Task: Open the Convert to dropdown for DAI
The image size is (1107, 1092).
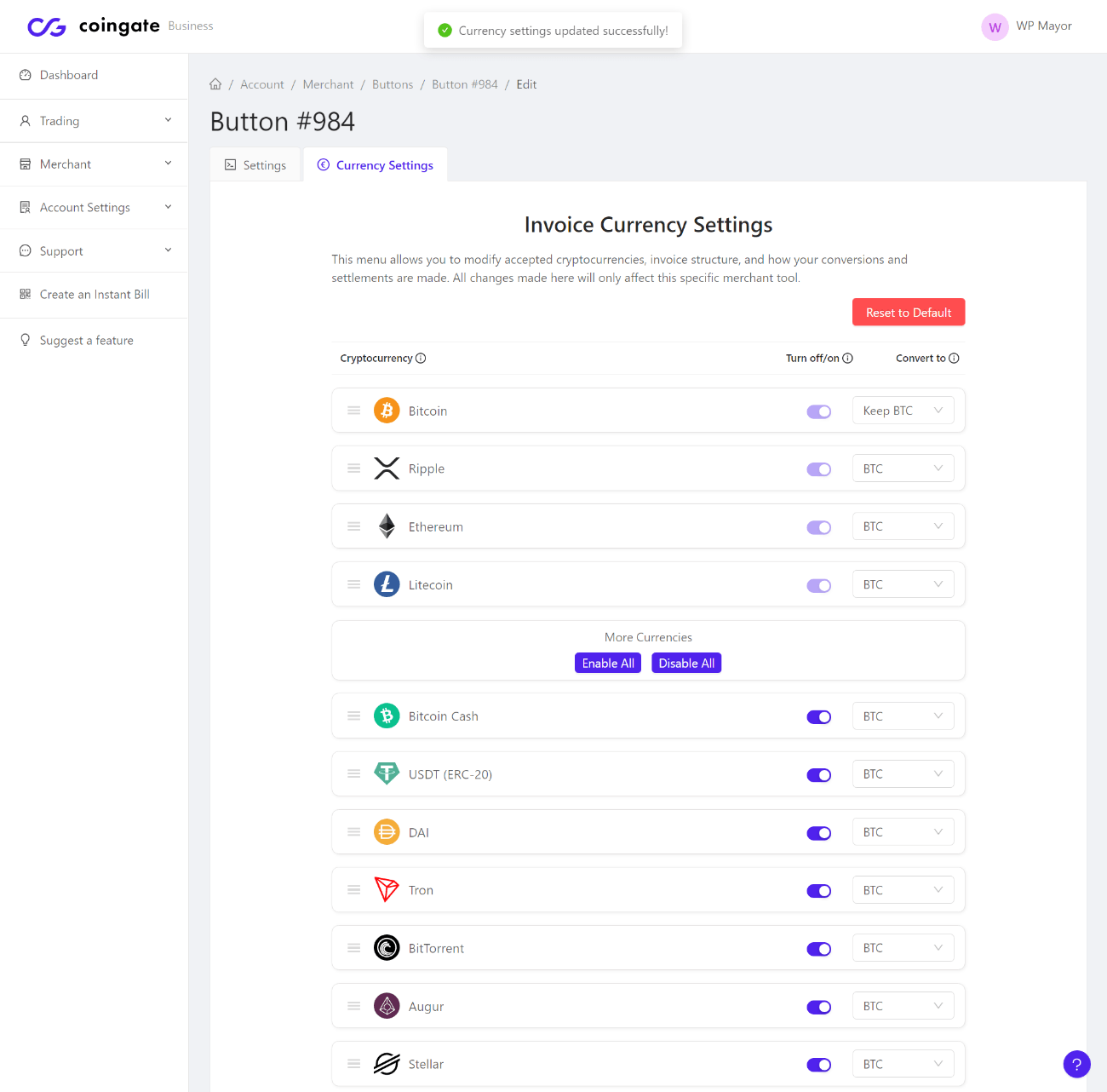Action: [903, 831]
